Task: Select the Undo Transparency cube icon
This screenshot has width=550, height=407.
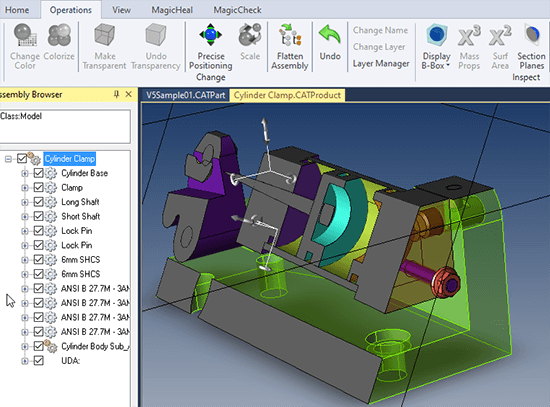Action: click(x=155, y=35)
